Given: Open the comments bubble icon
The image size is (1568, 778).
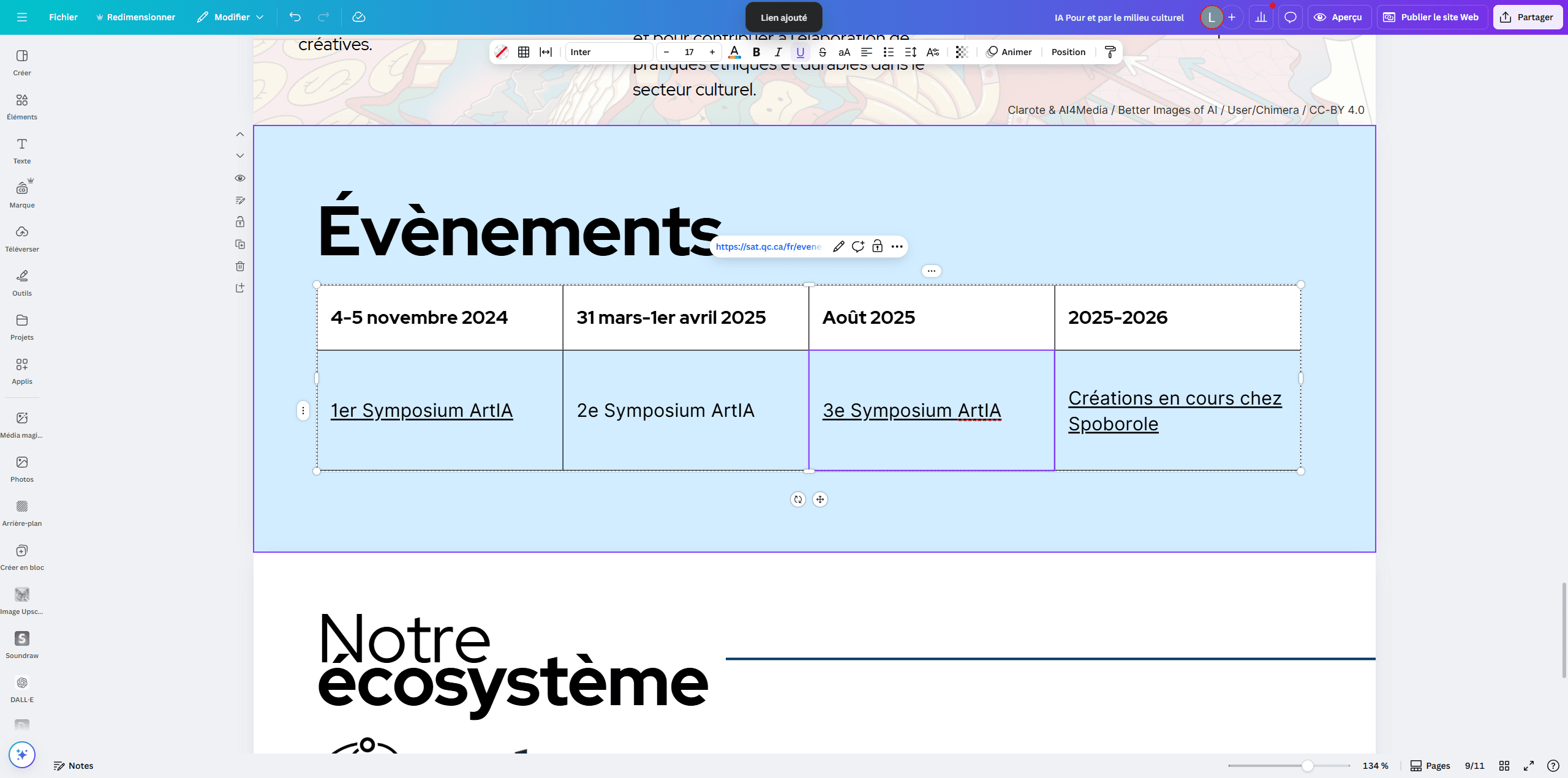Looking at the screenshot, I should (x=1291, y=17).
